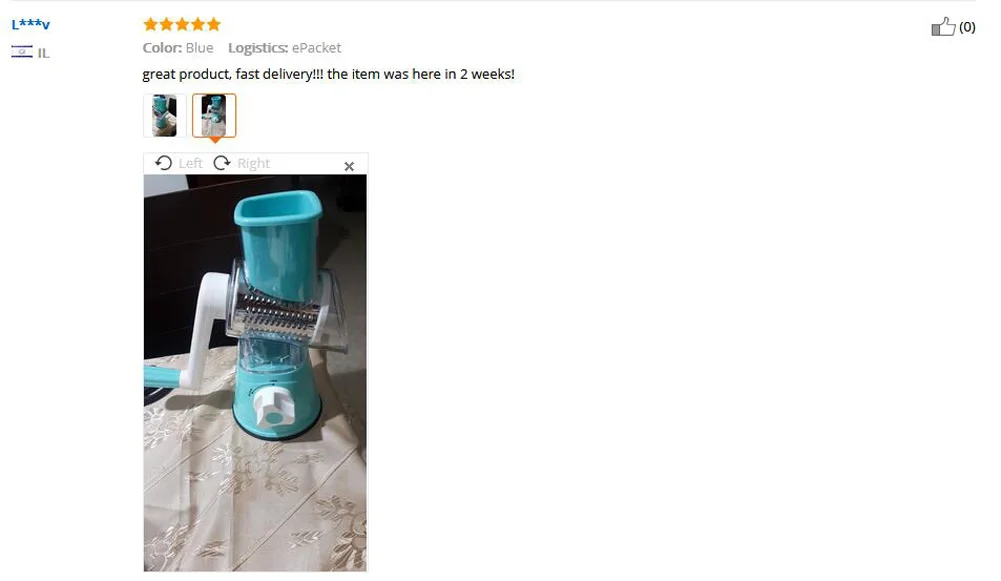This screenshot has height=581, width=1001.
Task: Open the first review photo thumbnail
Action: coord(165,115)
